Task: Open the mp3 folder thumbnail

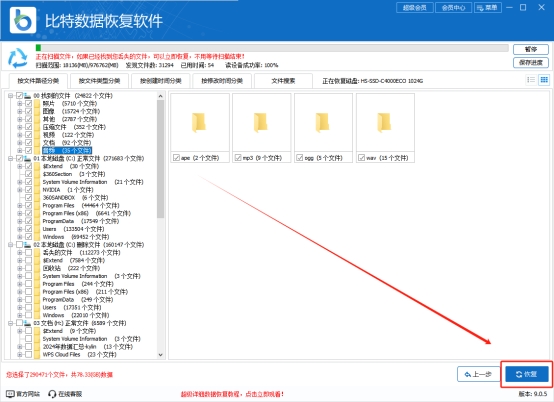Action: coord(261,123)
